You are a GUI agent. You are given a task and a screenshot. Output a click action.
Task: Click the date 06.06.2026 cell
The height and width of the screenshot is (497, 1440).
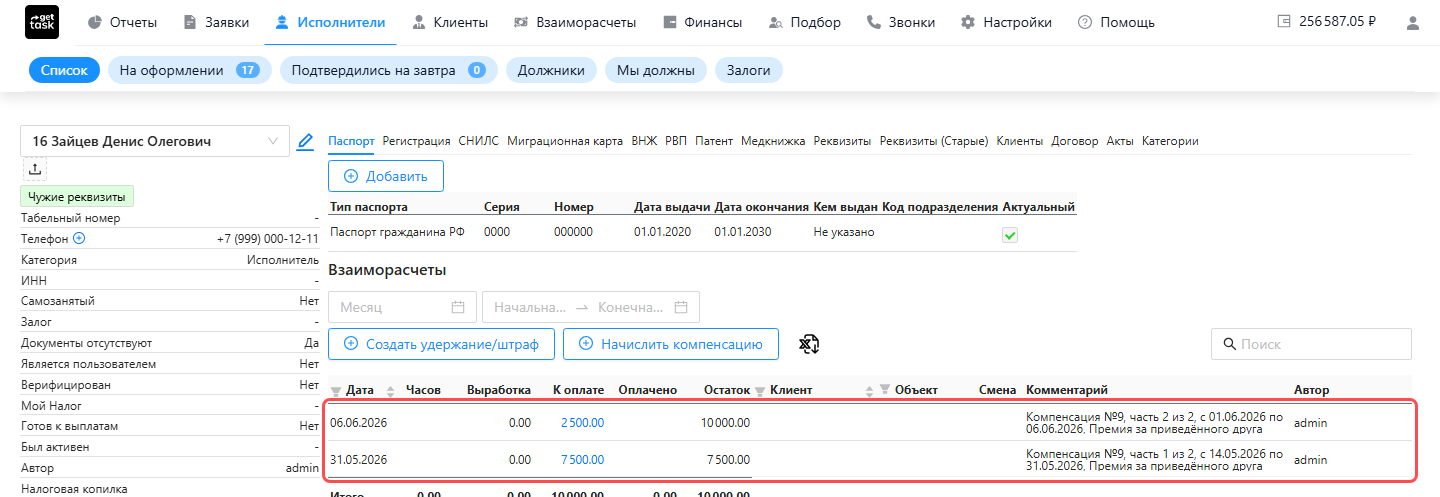pyautogui.click(x=358, y=423)
